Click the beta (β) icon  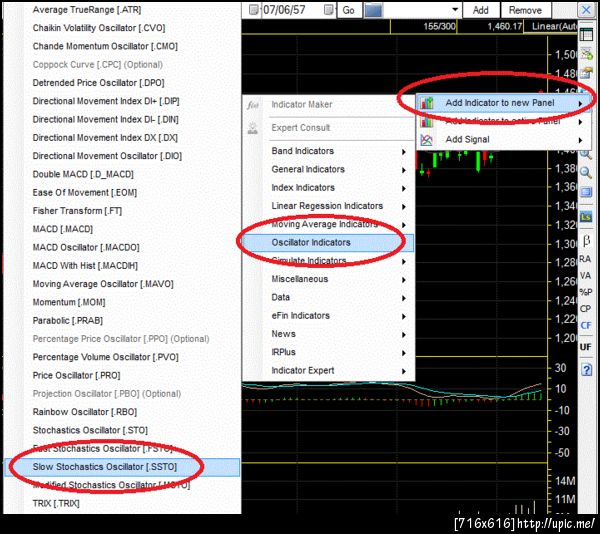pos(586,241)
